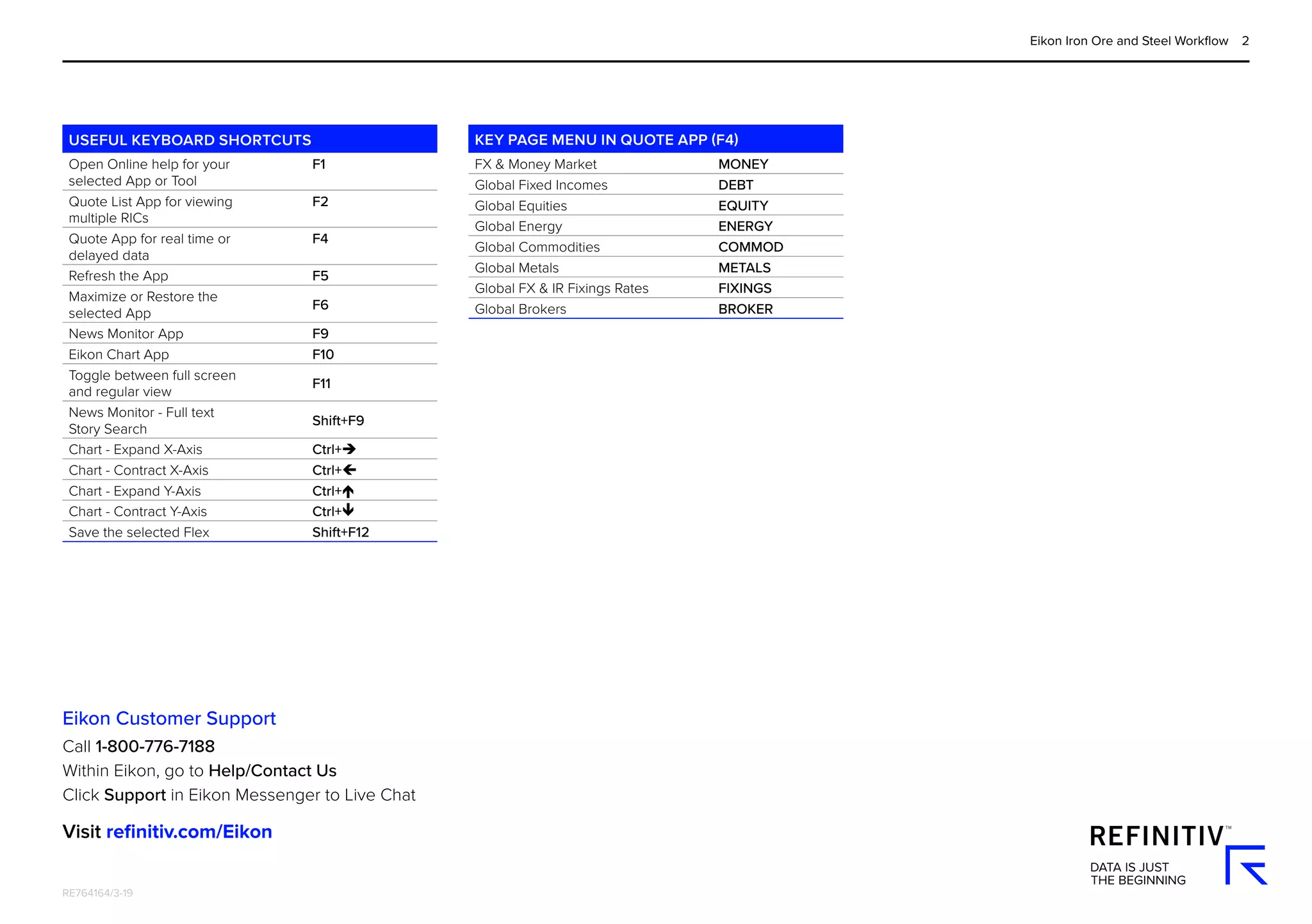Image resolution: width=1312 pixels, height=924 pixels.
Task: Click the Global Commodities row label
Action: pos(537,247)
